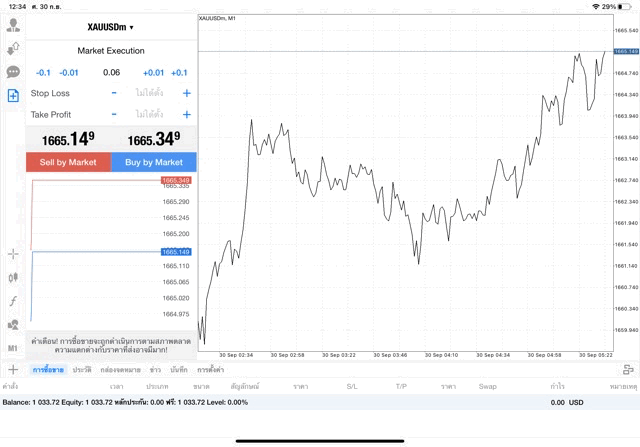Open the indicators f icon

tap(13, 301)
